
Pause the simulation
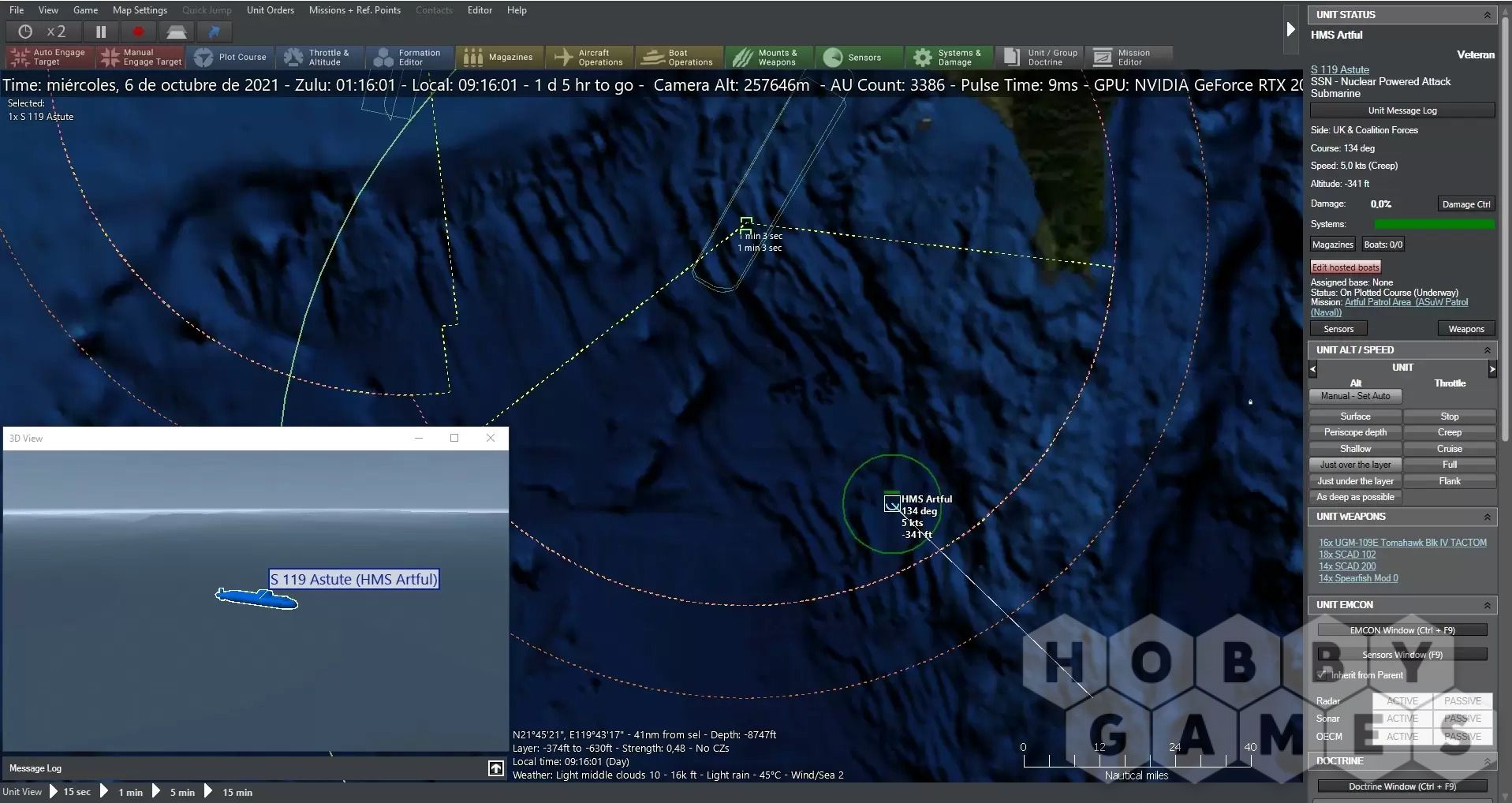[x=101, y=32]
